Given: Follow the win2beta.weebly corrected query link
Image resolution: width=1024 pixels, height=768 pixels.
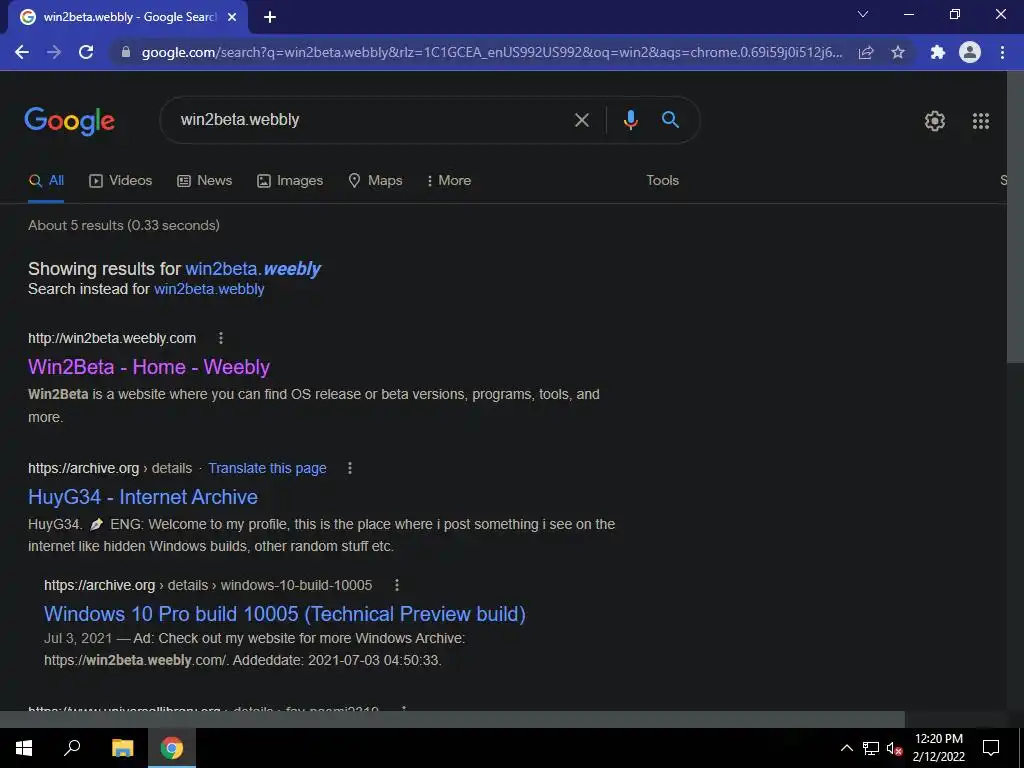Looking at the screenshot, I should tap(253, 269).
